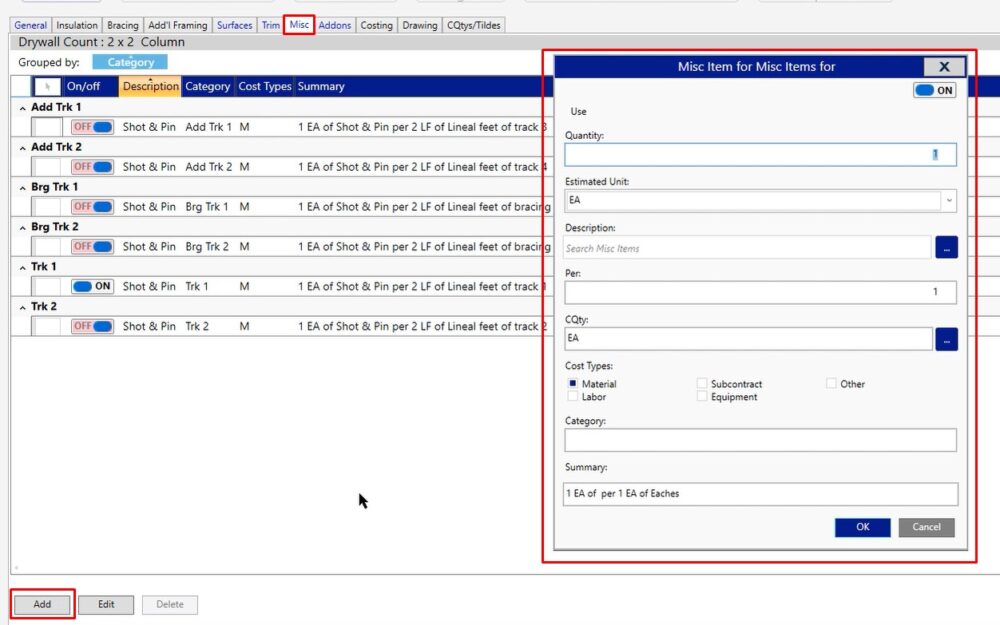The width and height of the screenshot is (1000, 625).
Task: Switch to the Addons tab
Action: pos(335,25)
